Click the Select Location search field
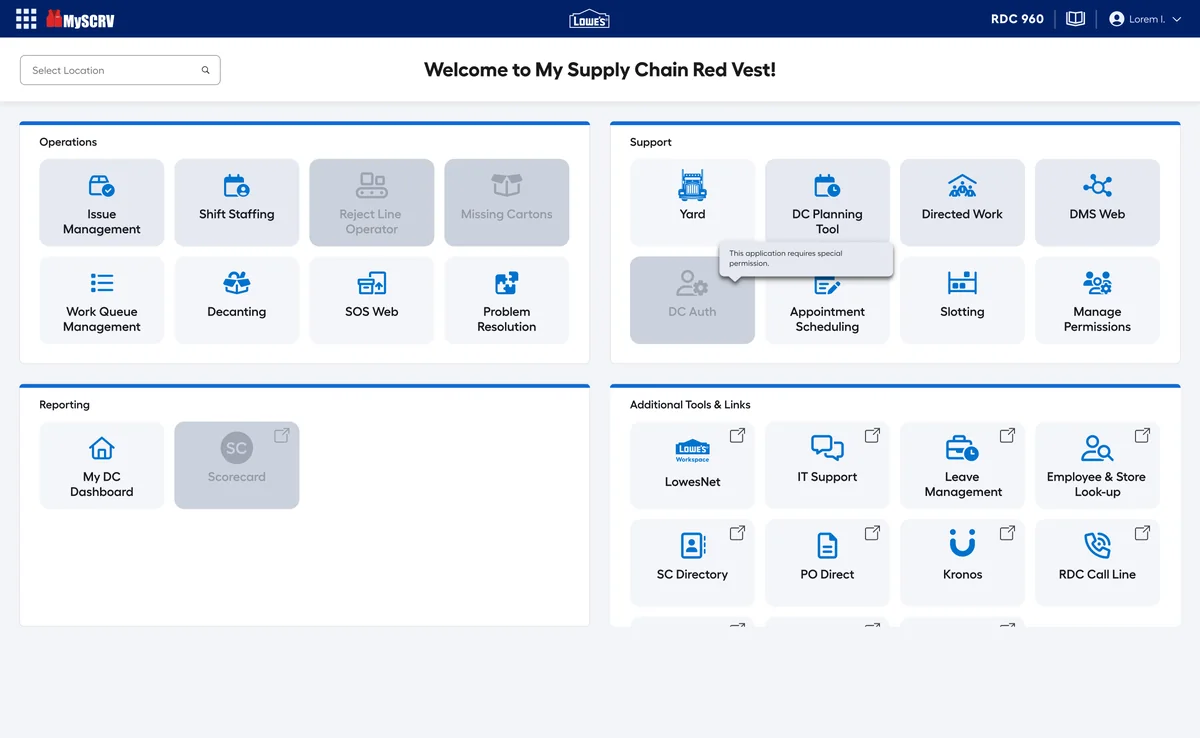The height and width of the screenshot is (738, 1200). (x=120, y=70)
